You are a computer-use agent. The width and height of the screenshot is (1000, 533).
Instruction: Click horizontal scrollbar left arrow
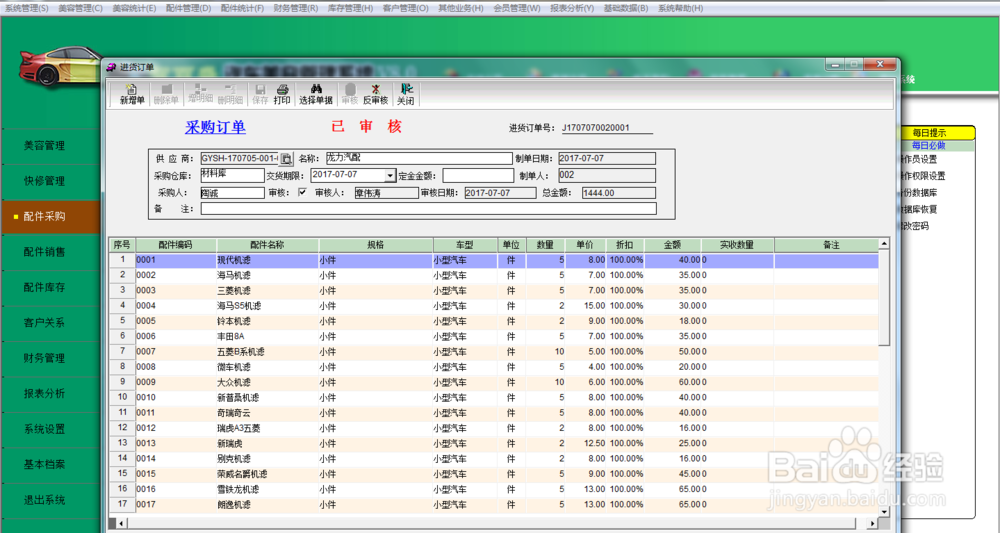pyautogui.click(x=121, y=523)
